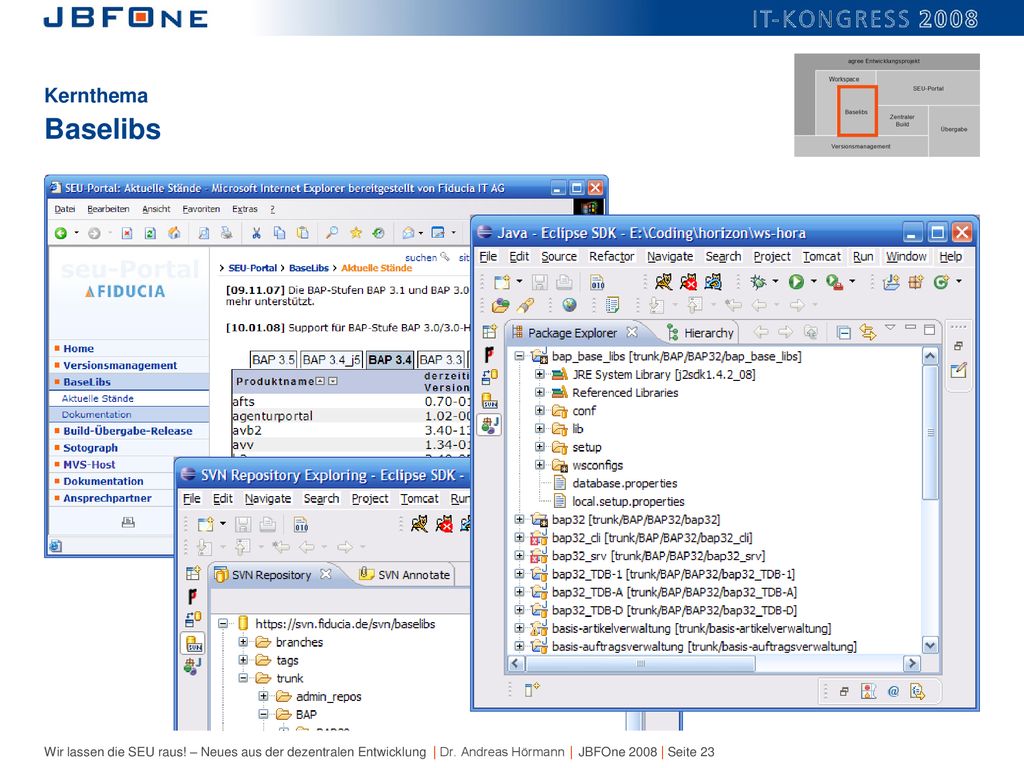Viewport: 1024px width, 768px height.
Task: Open the Sotograph navigation link
Action: [x=91, y=448]
